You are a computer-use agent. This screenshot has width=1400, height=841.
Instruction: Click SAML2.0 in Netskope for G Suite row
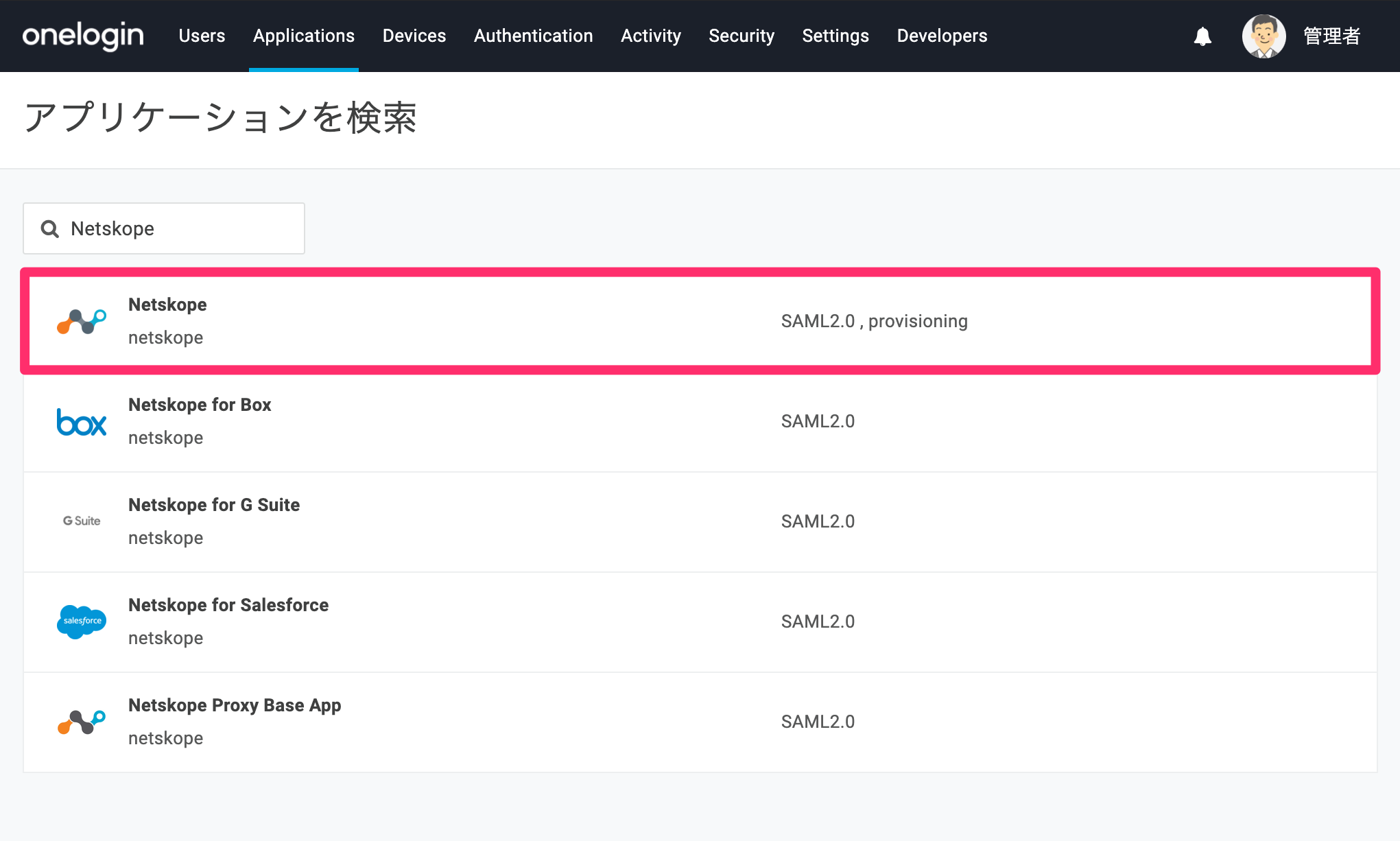click(x=818, y=521)
